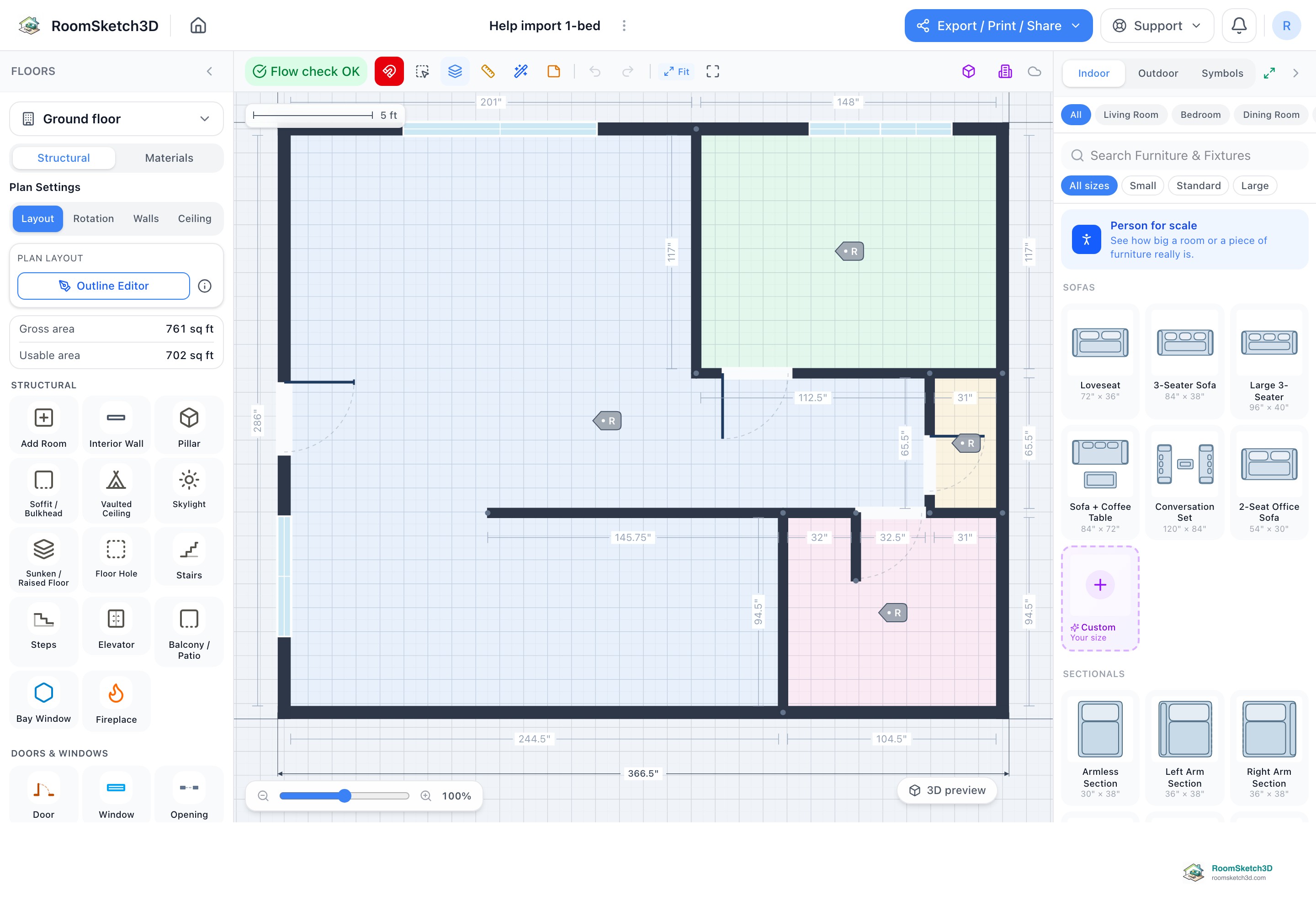Fit the plan to view
The width and height of the screenshot is (1316, 900).
click(677, 71)
